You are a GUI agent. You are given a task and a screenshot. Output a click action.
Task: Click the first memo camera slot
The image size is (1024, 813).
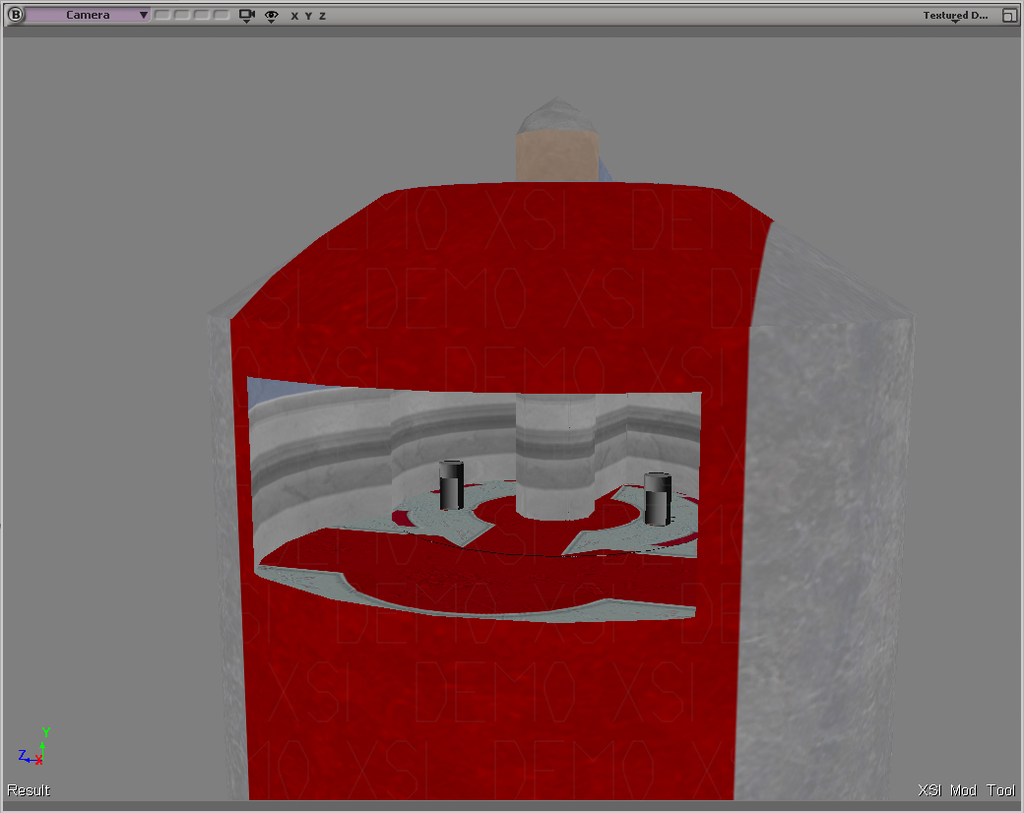coord(163,15)
